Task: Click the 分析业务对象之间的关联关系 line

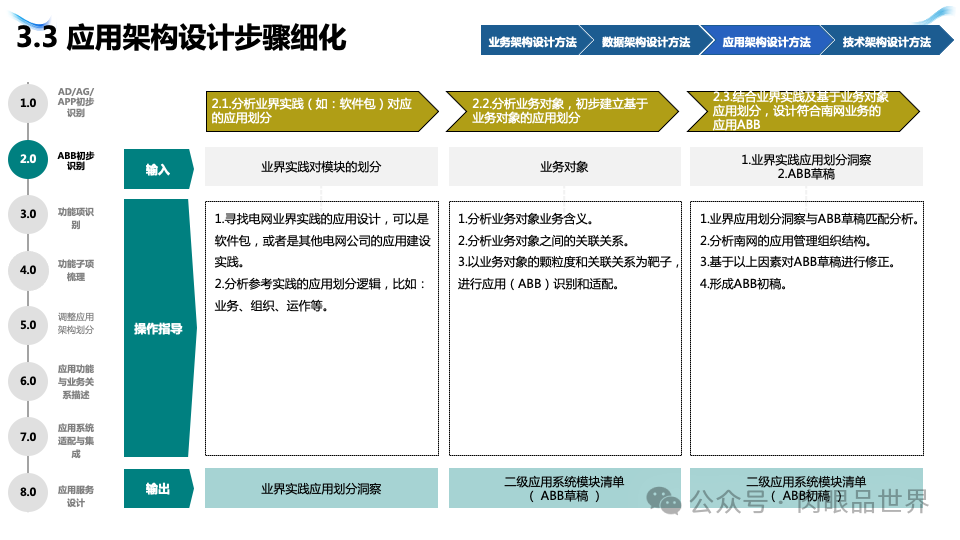Action: click(544, 241)
